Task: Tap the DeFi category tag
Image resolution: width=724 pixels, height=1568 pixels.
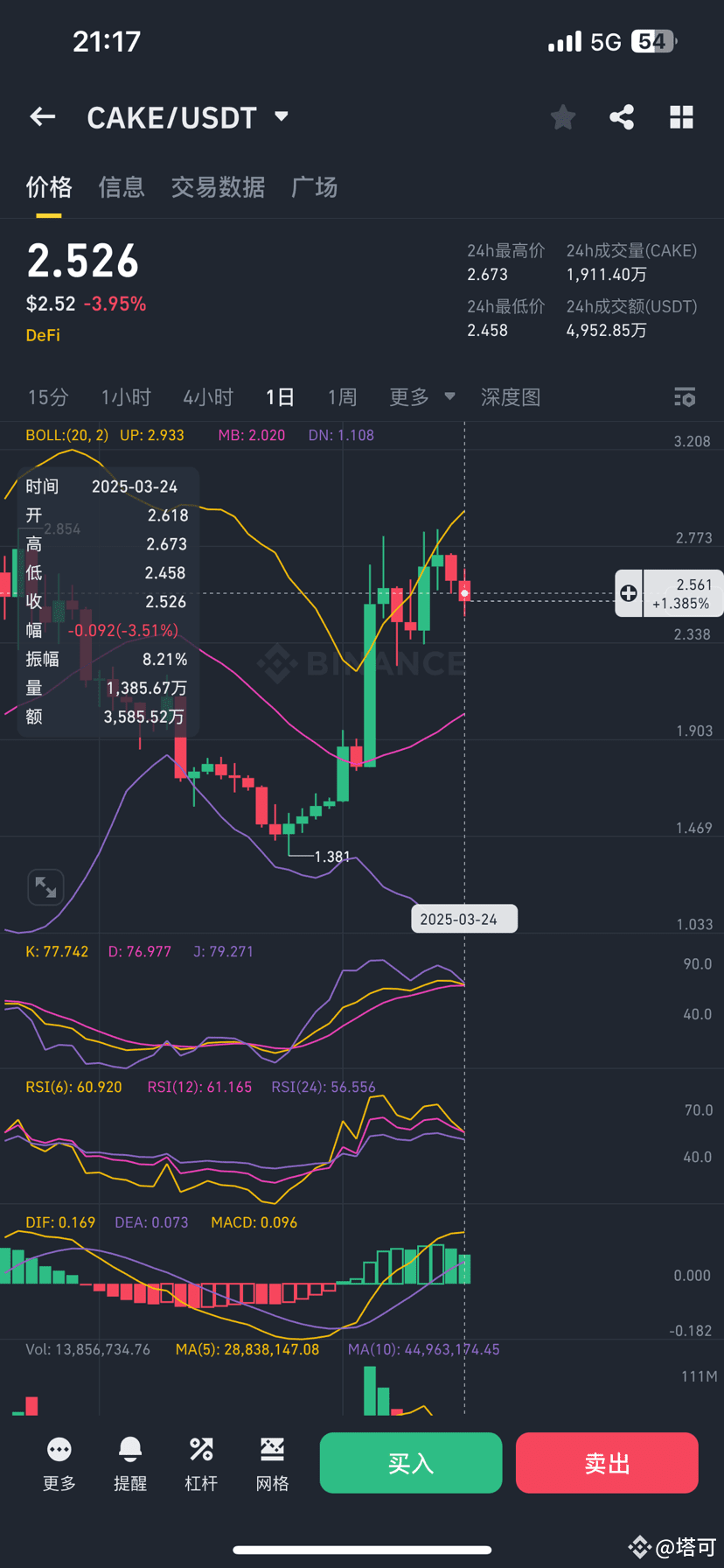Action: [x=43, y=335]
